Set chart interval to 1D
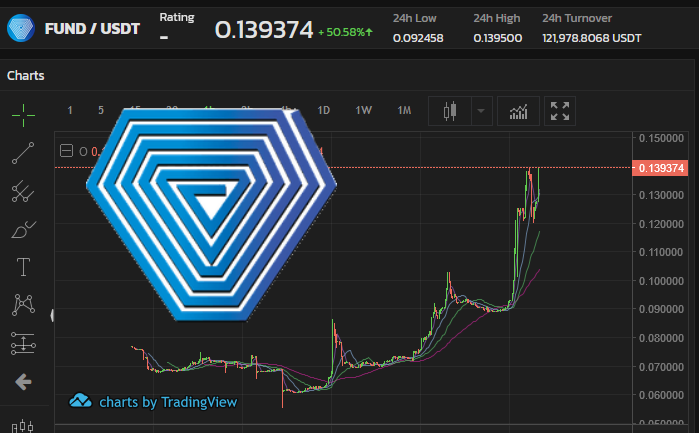This screenshot has width=699, height=433. [324, 110]
